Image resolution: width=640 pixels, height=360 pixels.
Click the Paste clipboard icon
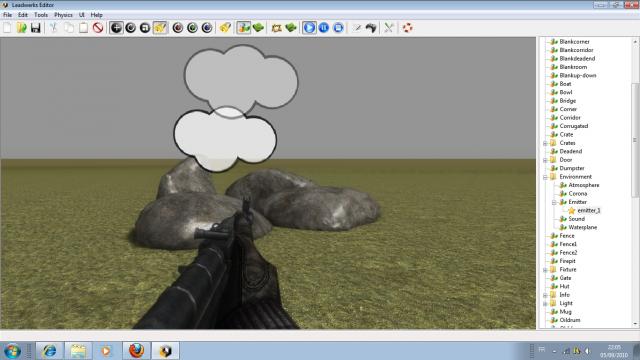[x=83, y=28]
